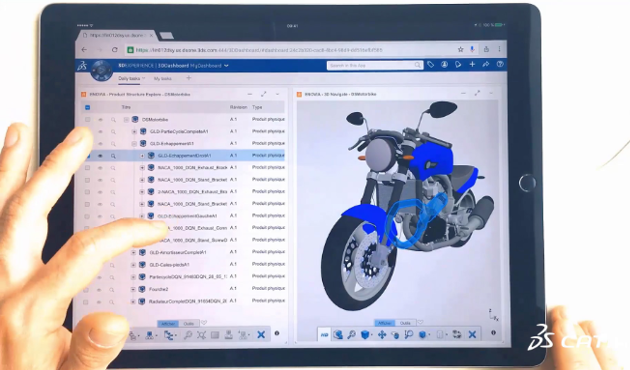Click the fit-all icon in structure toolbar
This screenshot has width=630, height=370.
pyautogui.click(x=201, y=335)
